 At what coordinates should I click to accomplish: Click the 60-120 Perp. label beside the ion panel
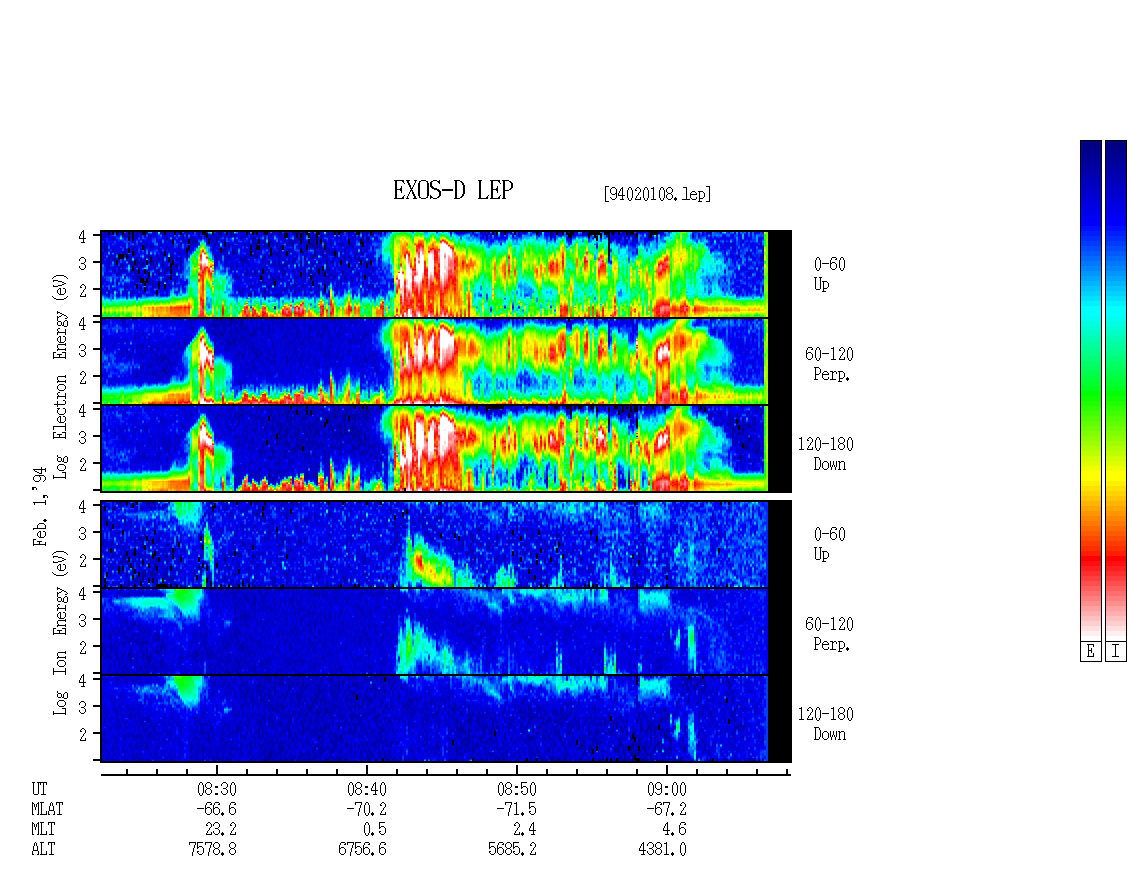829,634
